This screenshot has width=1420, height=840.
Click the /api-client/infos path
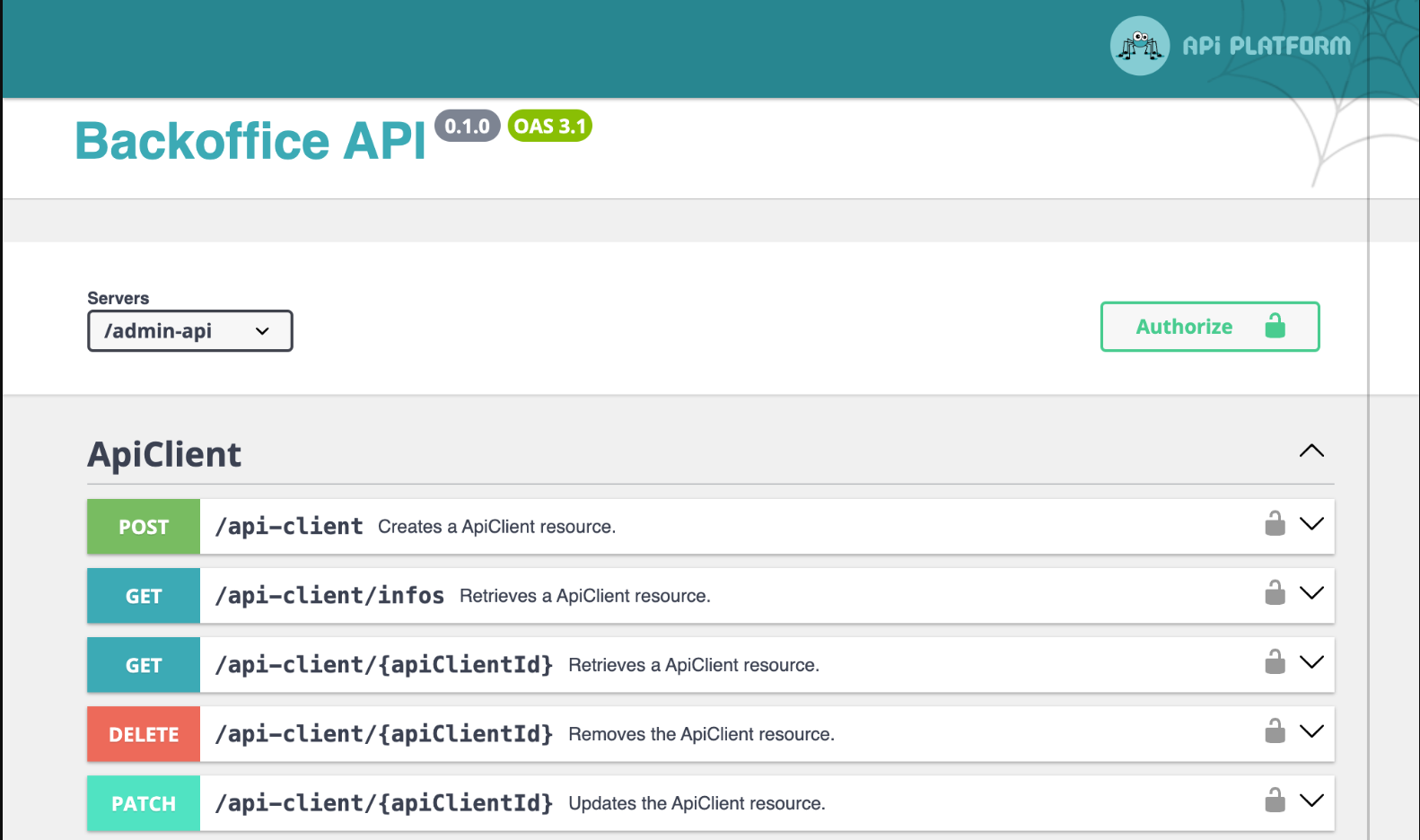pos(329,596)
